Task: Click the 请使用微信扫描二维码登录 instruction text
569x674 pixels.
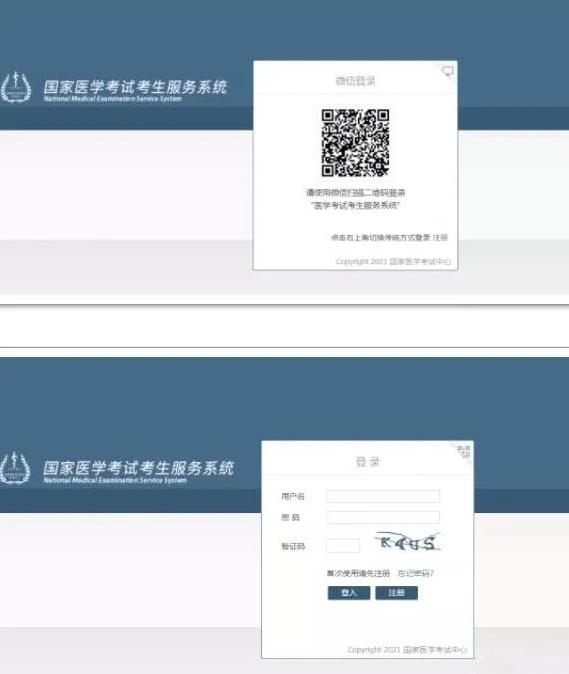Action: tap(355, 193)
